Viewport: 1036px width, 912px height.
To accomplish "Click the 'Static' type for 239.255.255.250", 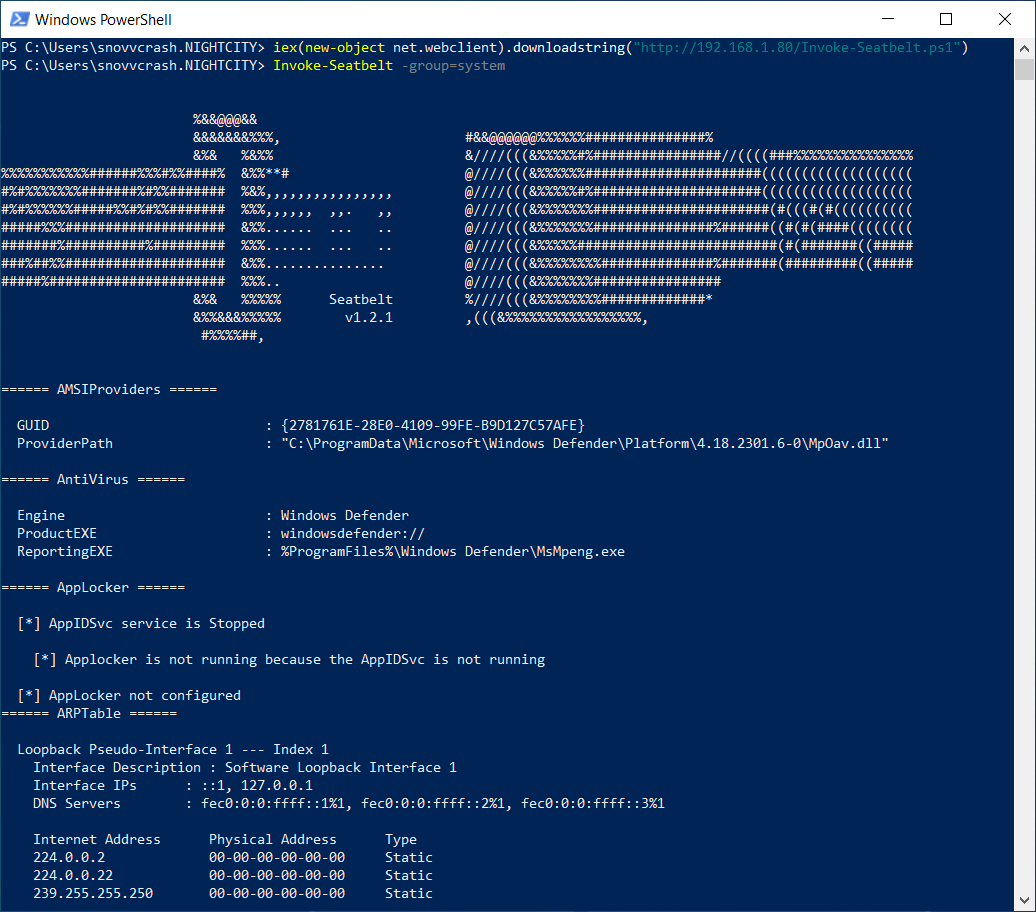I will click(x=409, y=893).
